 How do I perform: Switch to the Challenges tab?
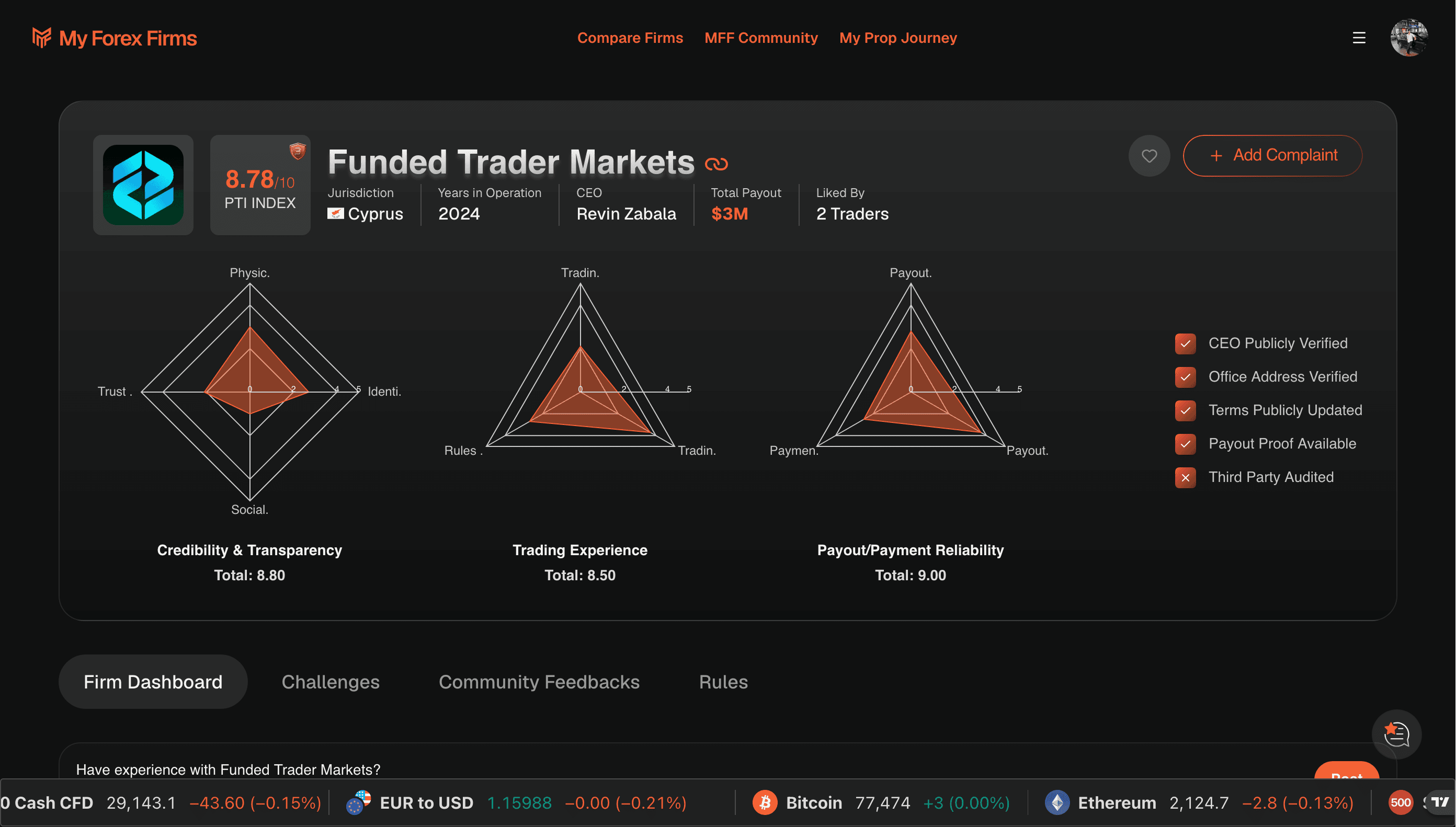pos(331,682)
